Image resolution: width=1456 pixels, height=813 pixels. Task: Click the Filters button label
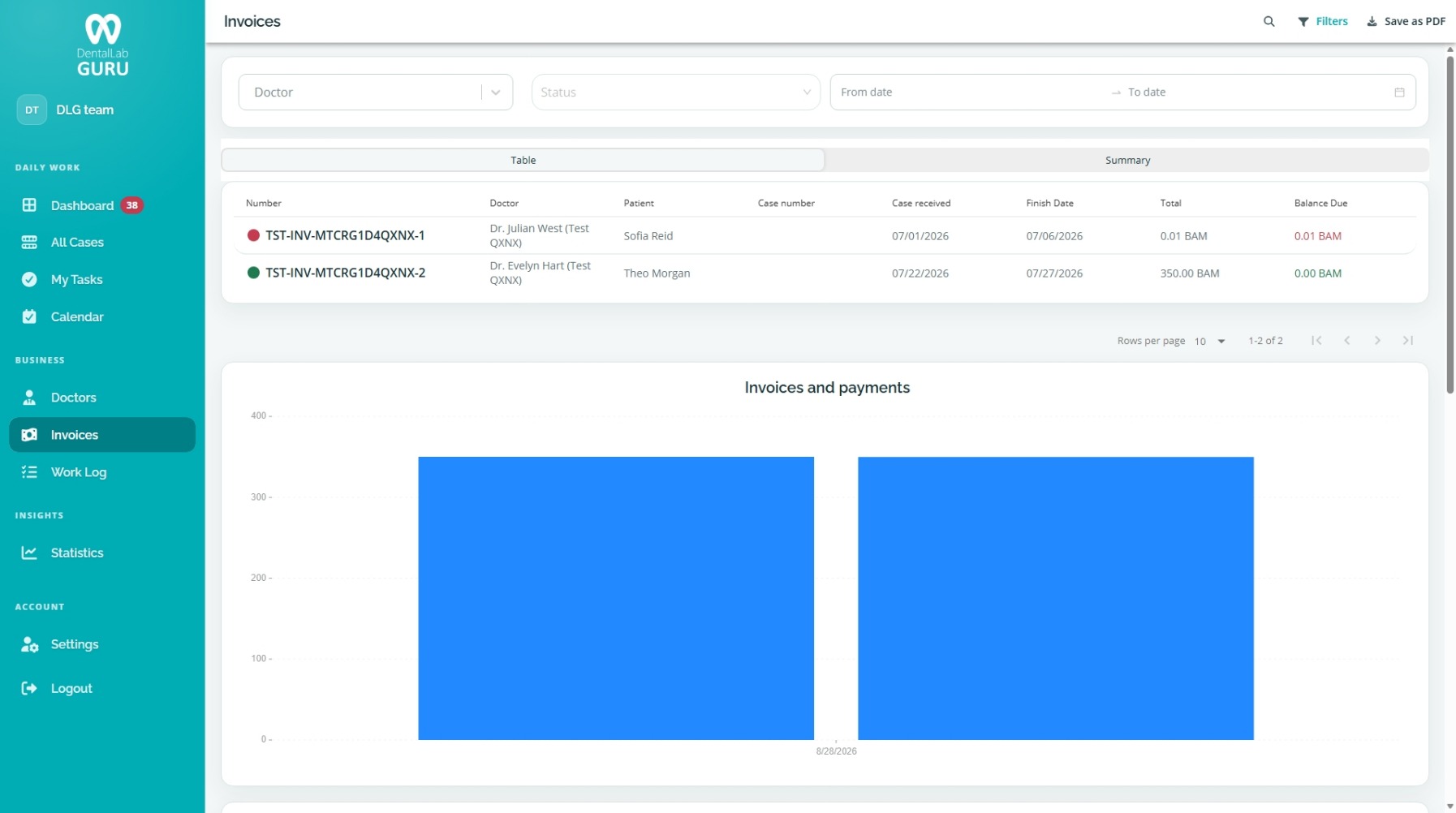[1332, 22]
